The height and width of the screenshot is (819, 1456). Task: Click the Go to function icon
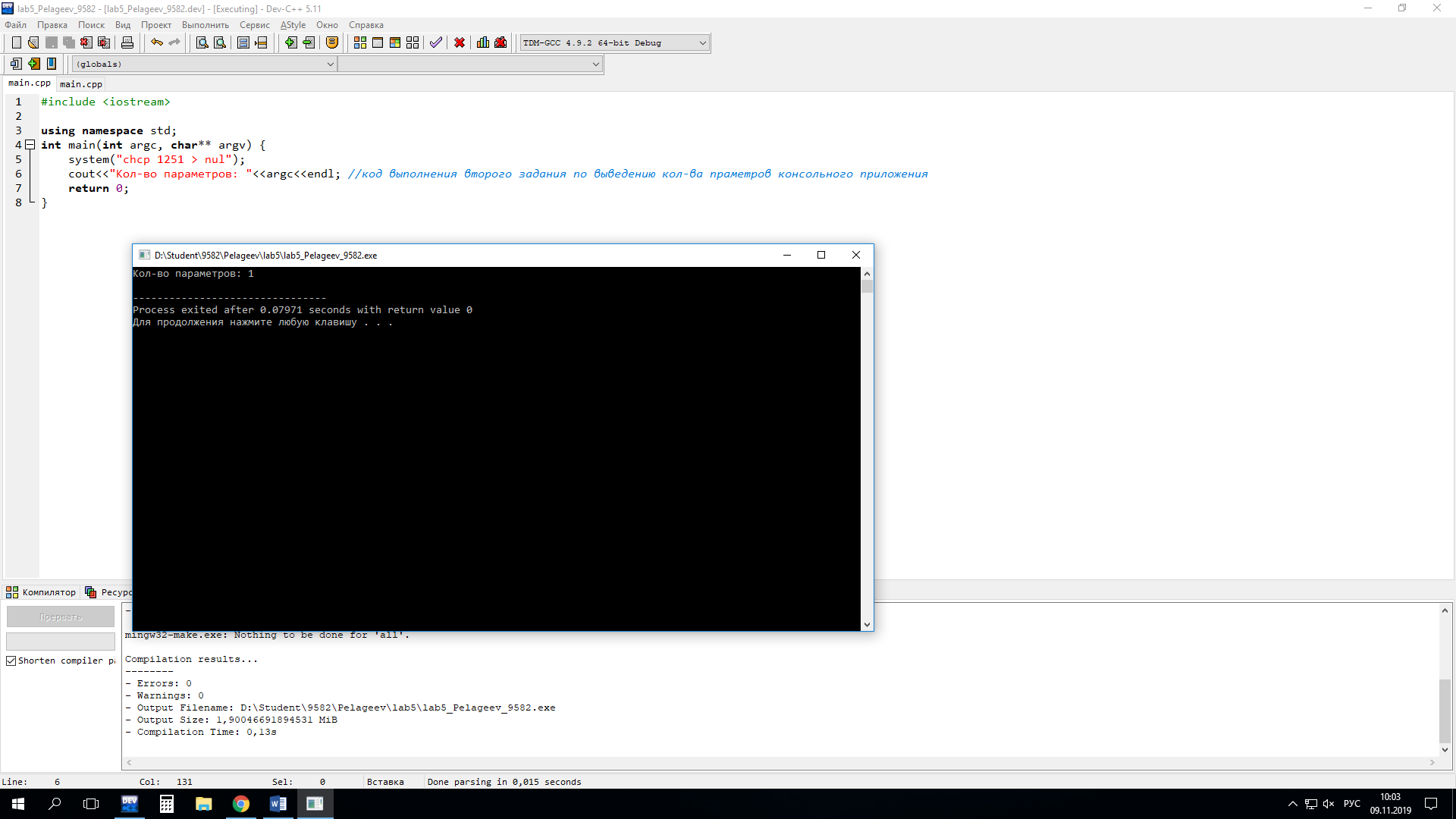pyautogui.click(x=243, y=43)
